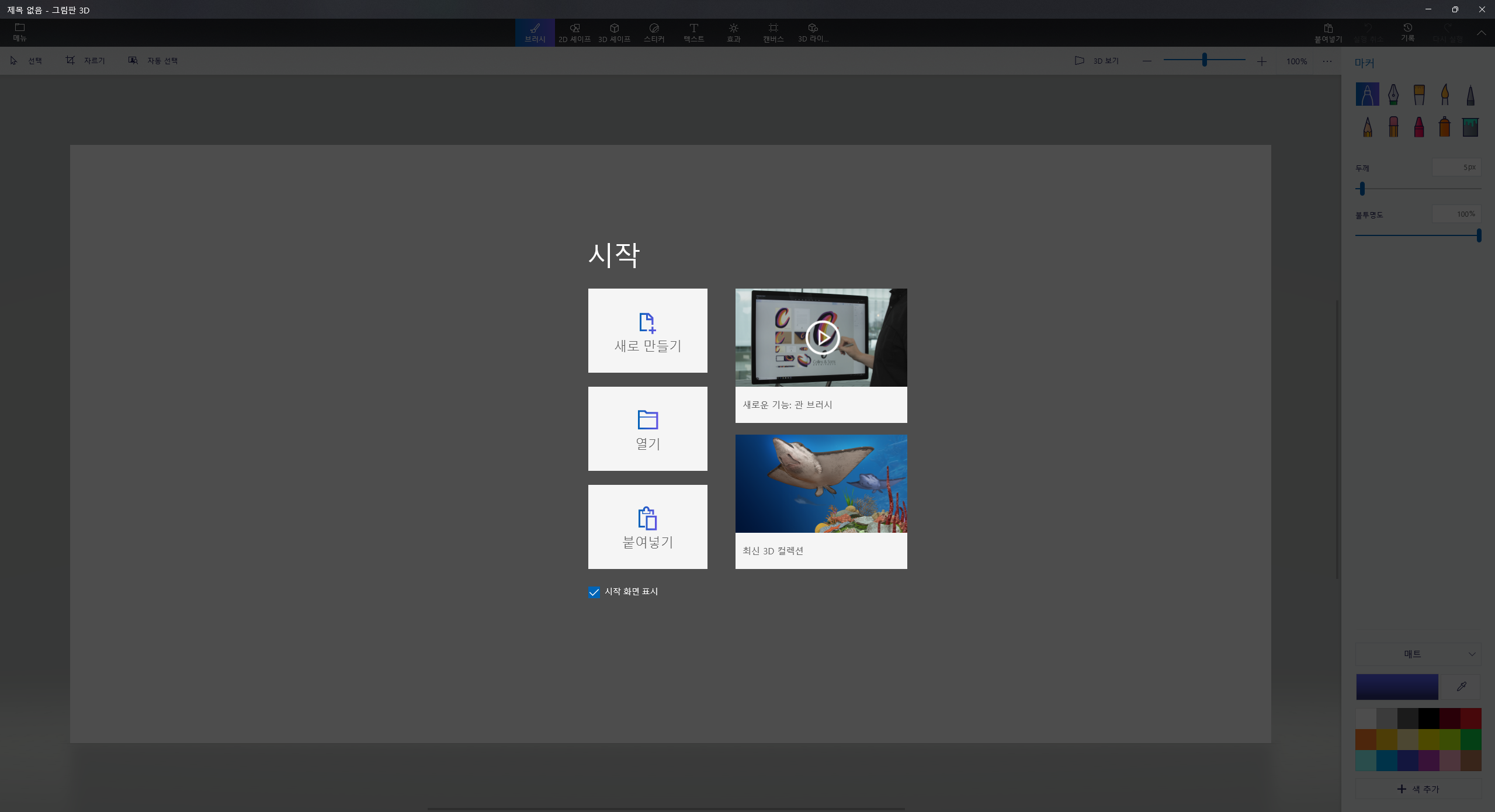Open the more options ellipsis menu

tap(1327, 61)
